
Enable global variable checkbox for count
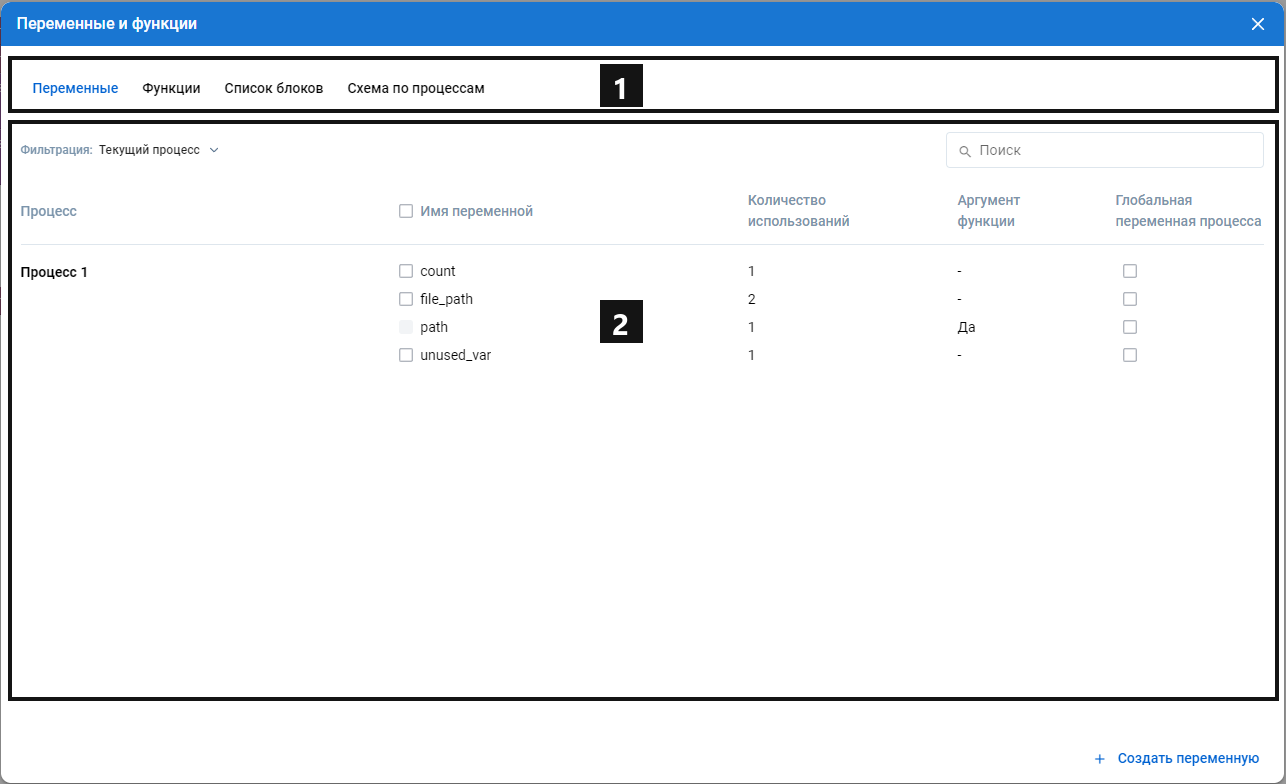coord(1130,271)
